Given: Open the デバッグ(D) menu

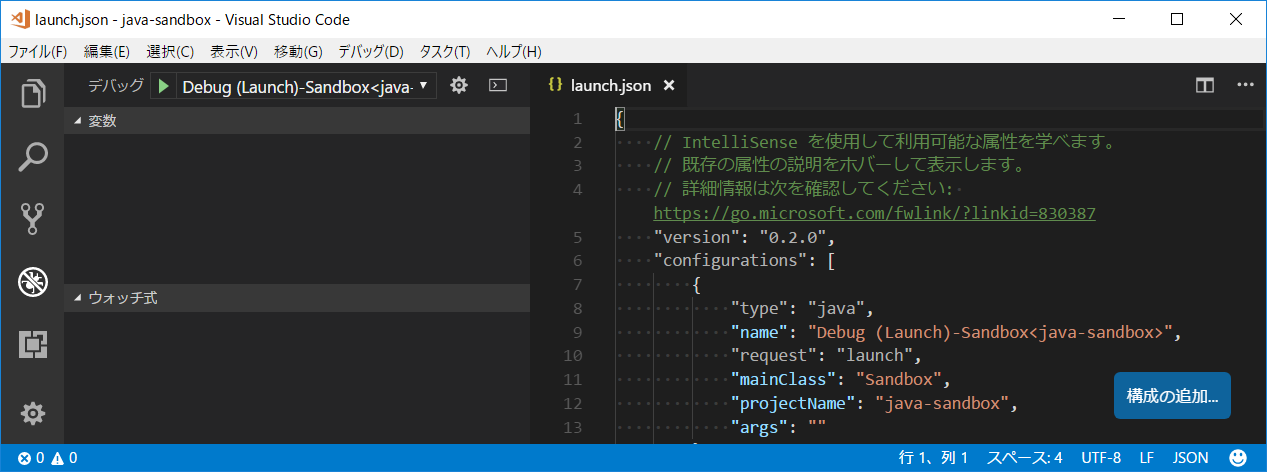Looking at the screenshot, I should 371,51.
